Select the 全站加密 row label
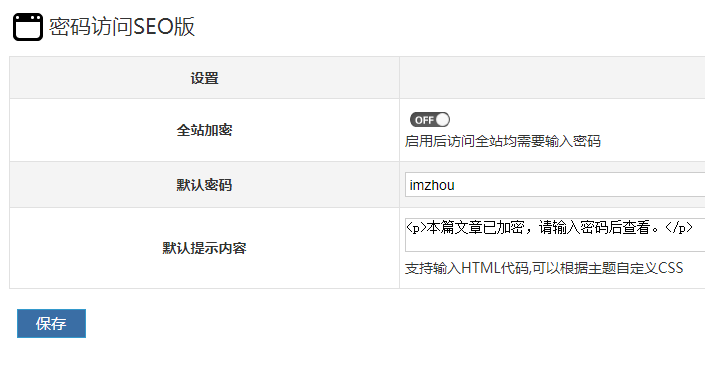Image resolution: width=705 pixels, height=374 pixels. tap(205, 130)
